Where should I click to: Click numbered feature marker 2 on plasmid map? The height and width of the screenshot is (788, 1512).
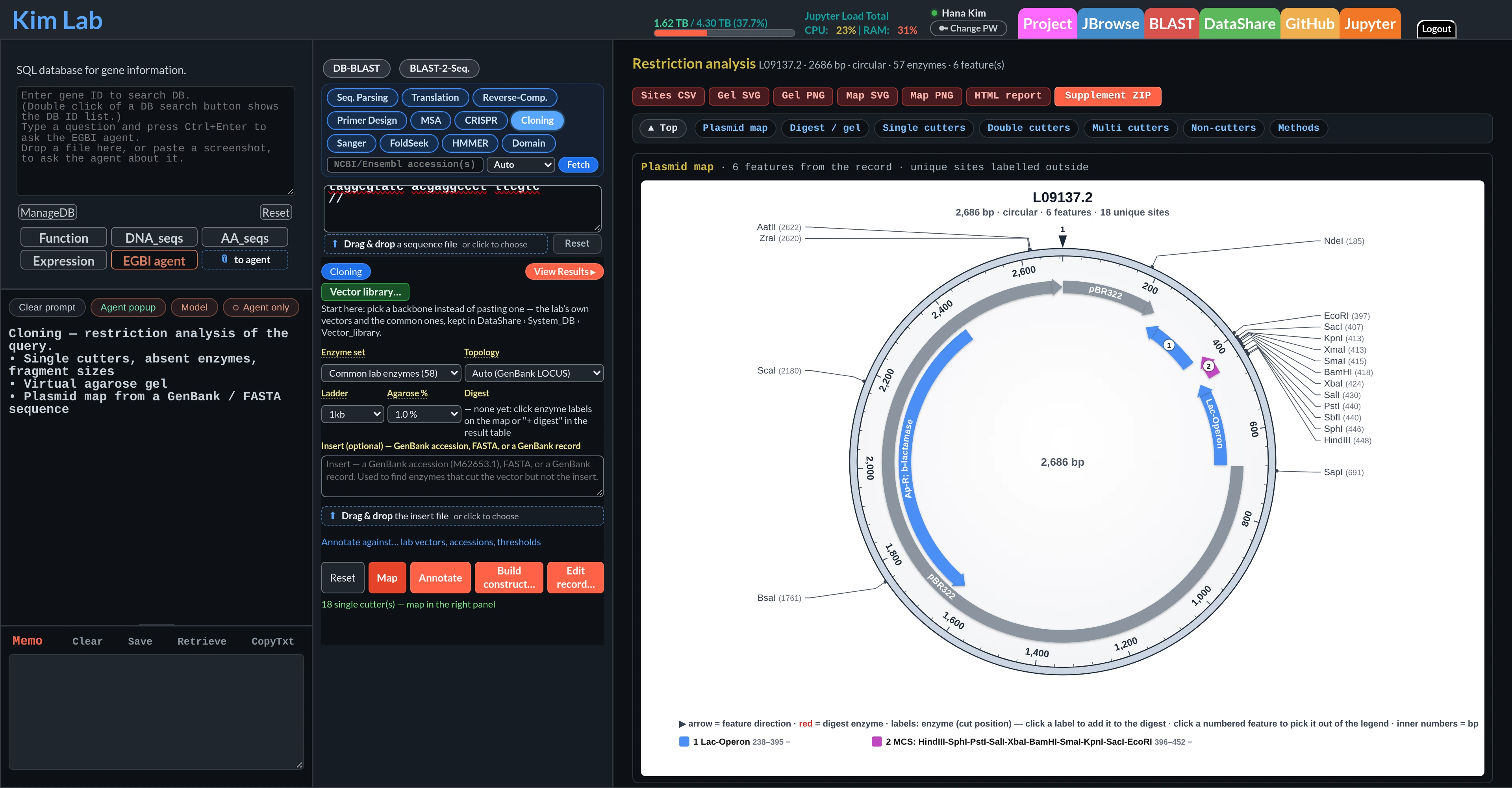point(1208,366)
